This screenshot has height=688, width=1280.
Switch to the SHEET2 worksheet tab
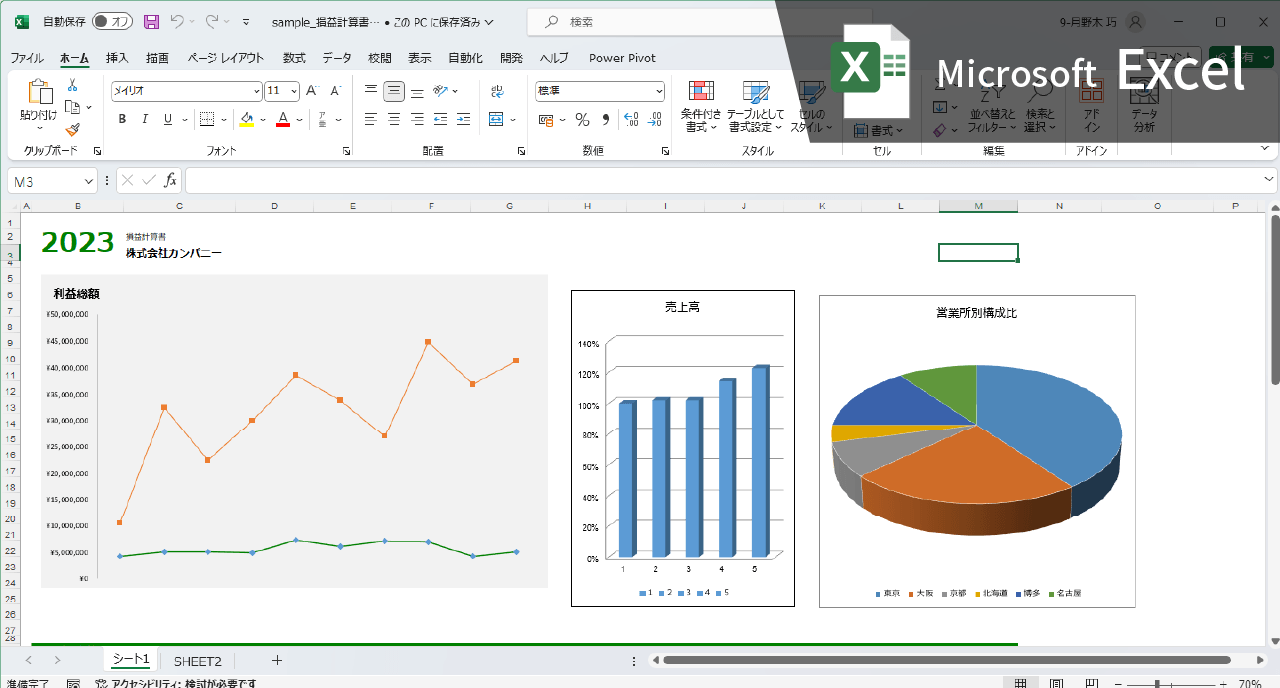(197, 661)
